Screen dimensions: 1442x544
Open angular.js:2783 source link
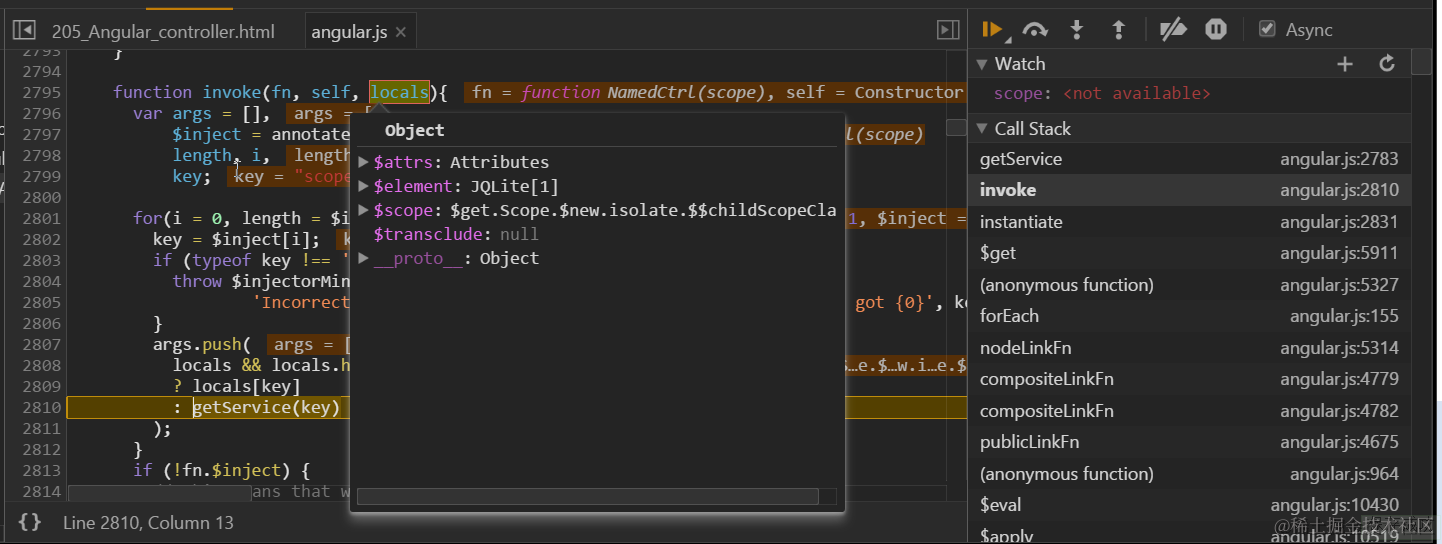point(1339,159)
